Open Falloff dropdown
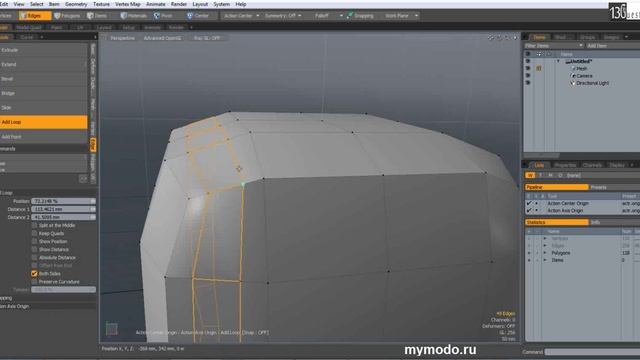The width and height of the screenshot is (640, 360). tap(328, 16)
